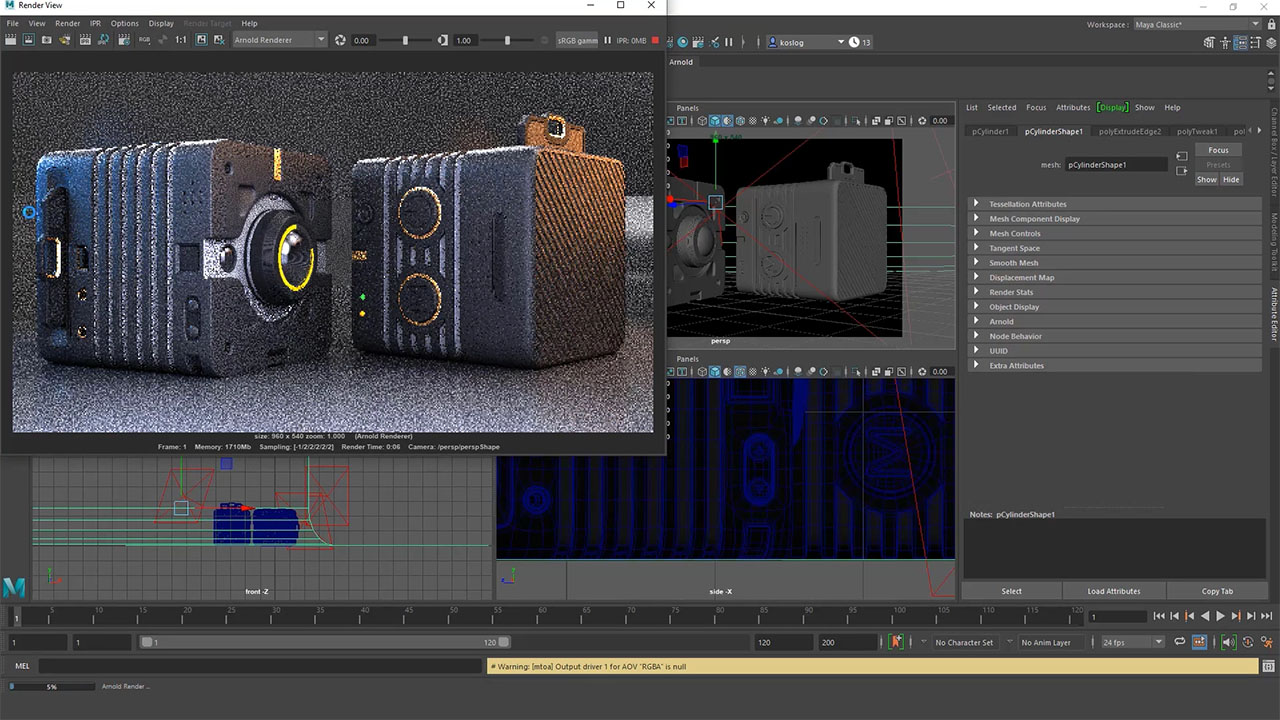Viewport: 1280px width, 720px height.
Task: Click the auto keyframe bookmark icon
Action: [x=896, y=642]
